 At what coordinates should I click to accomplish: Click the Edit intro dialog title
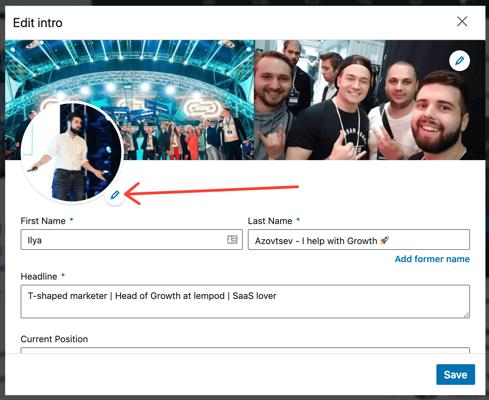coord(38,23)
